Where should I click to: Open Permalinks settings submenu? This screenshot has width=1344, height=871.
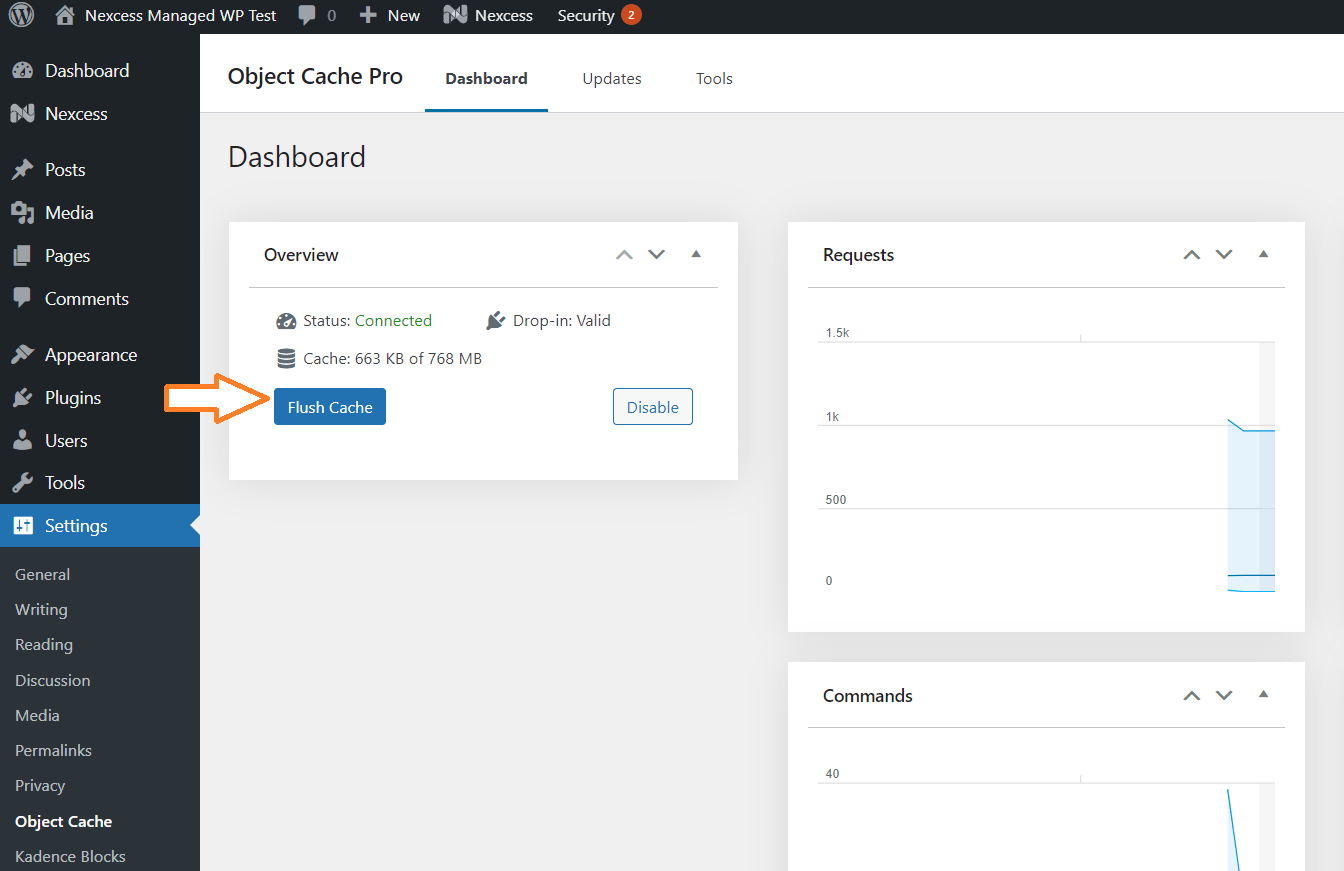click(x=53, y=750)
